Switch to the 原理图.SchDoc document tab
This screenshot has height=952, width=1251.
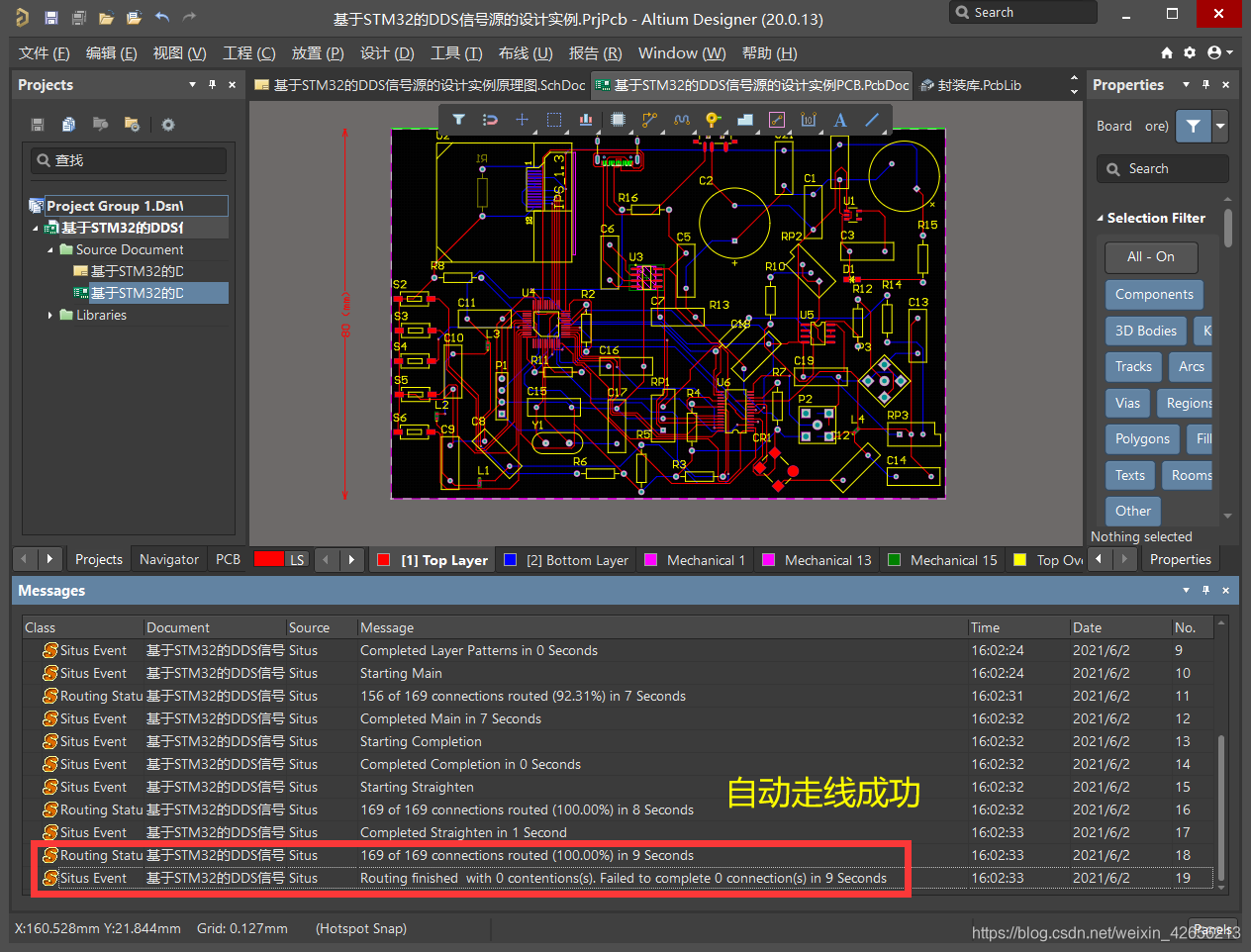421,85
